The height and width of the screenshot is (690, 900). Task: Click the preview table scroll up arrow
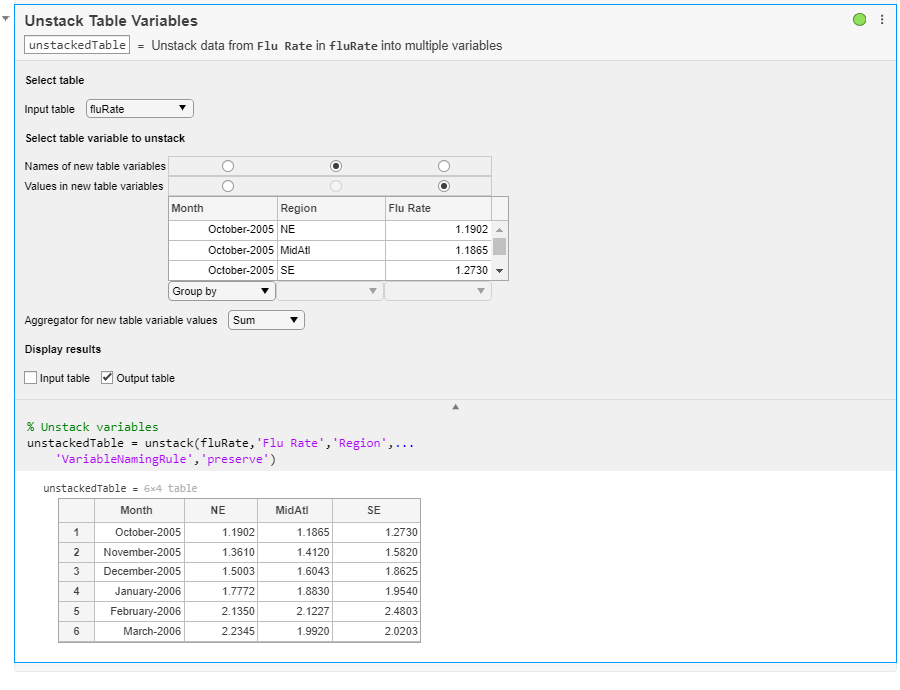[500, 230]
